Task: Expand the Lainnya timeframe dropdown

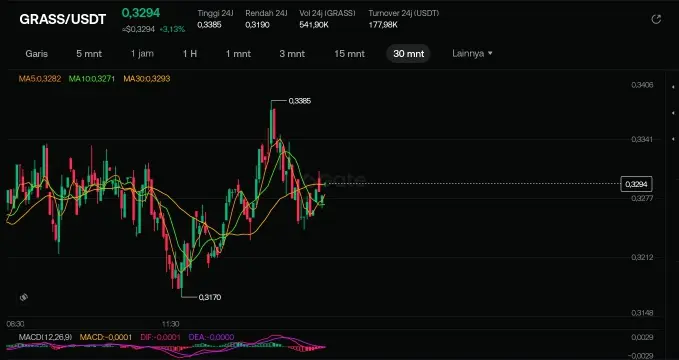Action: click(472, 54)
